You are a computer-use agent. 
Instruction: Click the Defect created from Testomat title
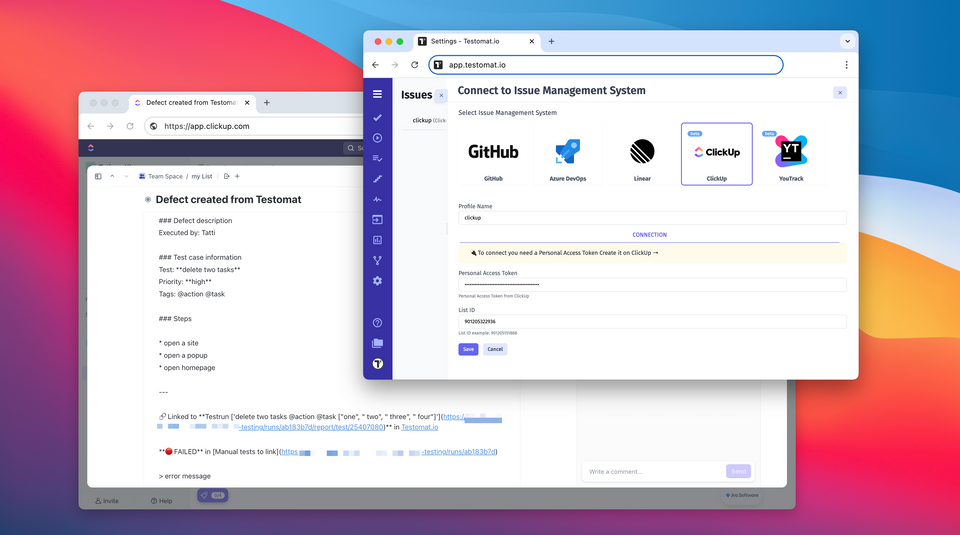(x=228, y=200)
